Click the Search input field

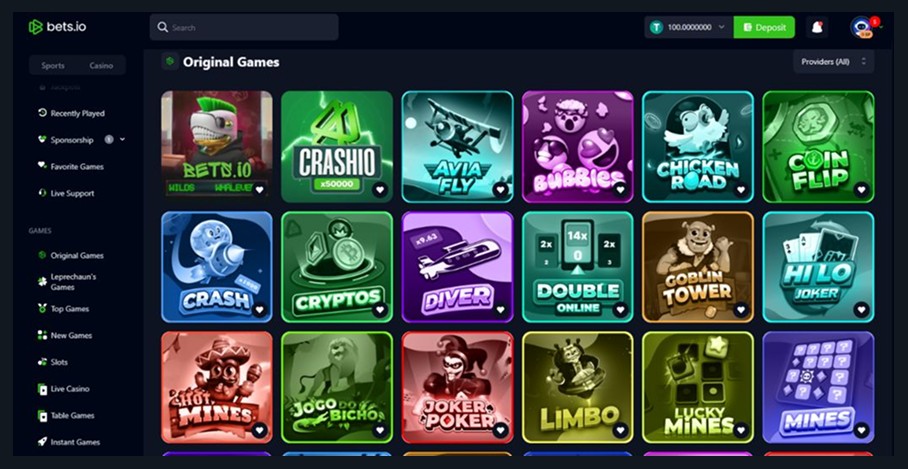point(244,27)
